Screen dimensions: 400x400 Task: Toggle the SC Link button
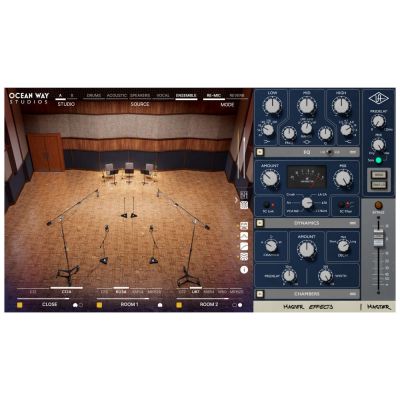coord(267,205)
